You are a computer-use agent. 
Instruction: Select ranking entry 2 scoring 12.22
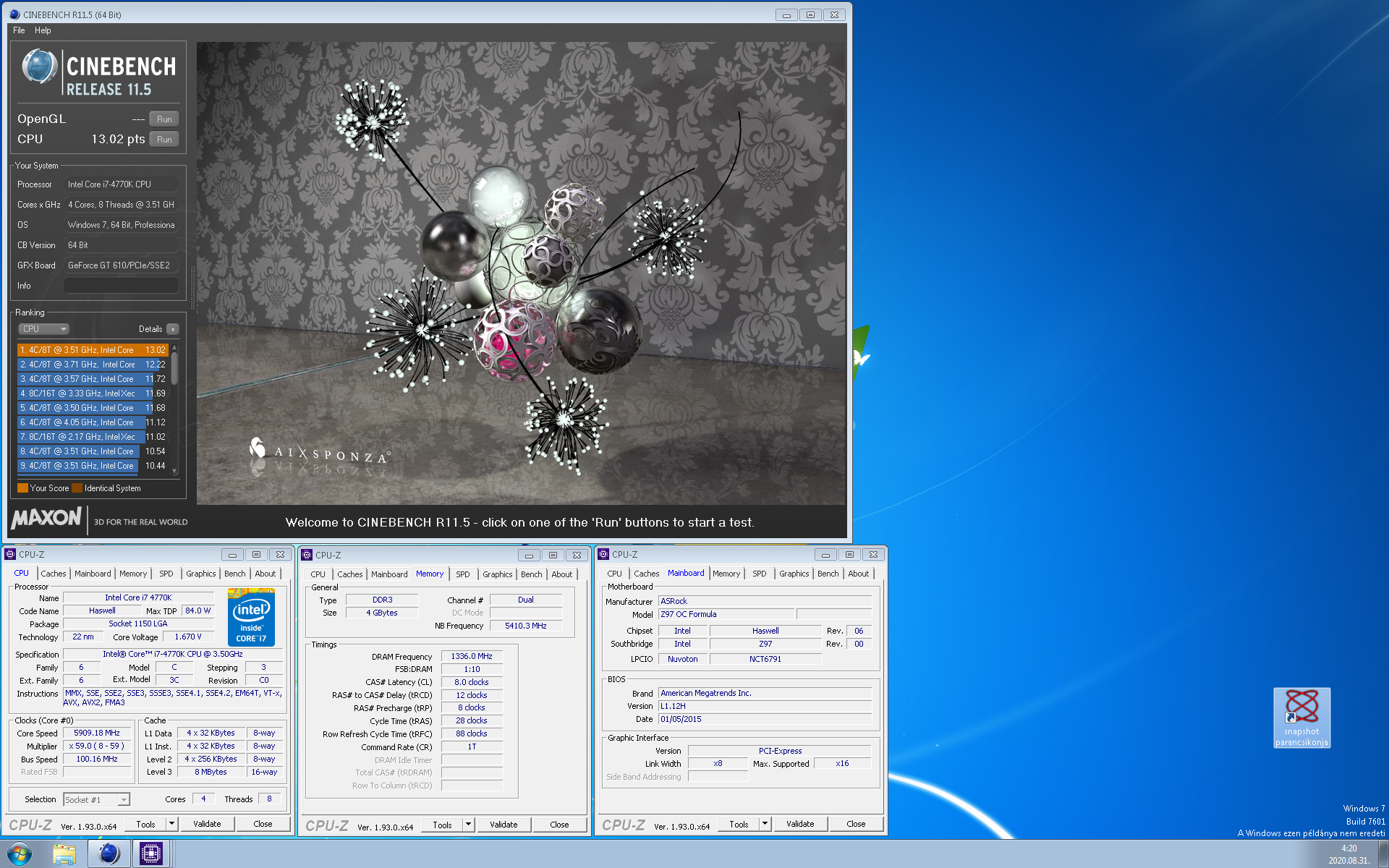(x=93, y=365)
